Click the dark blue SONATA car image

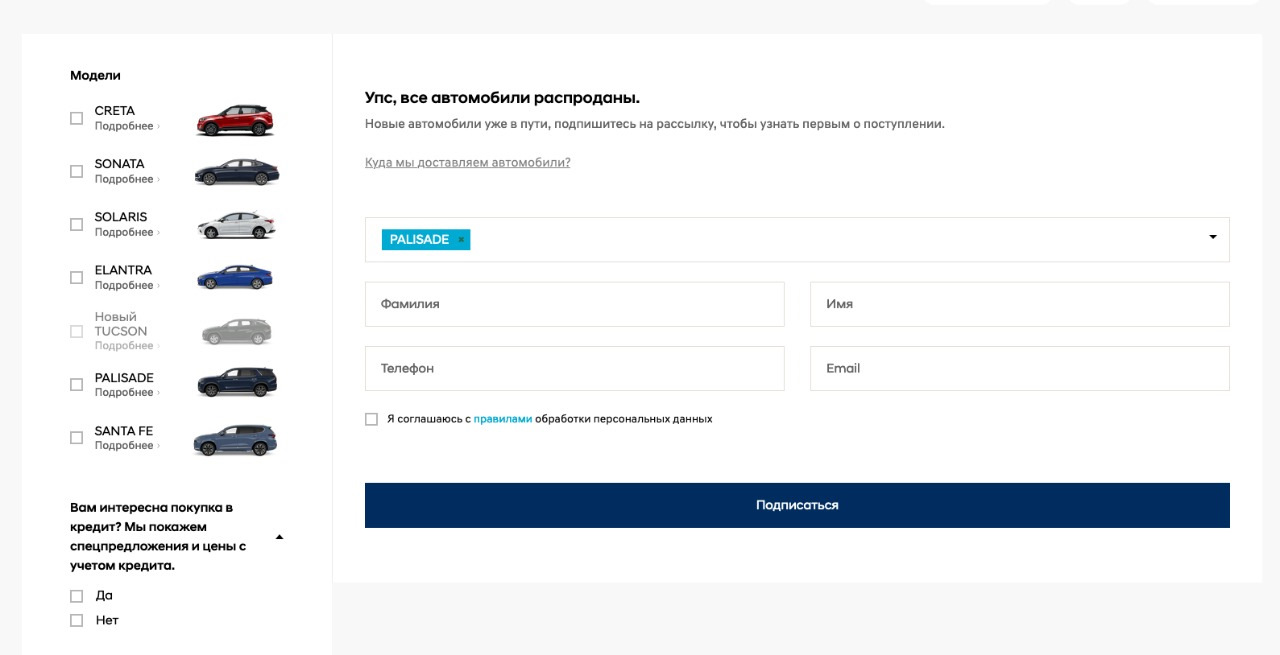(x=236, y=173)
